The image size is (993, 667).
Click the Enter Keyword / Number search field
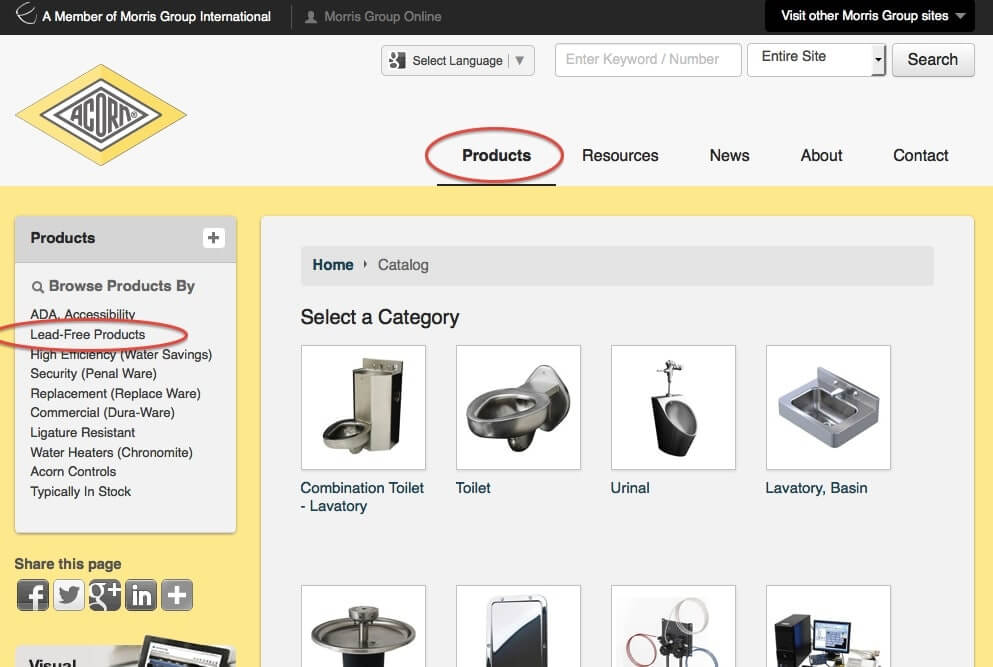tap(648, 60)
